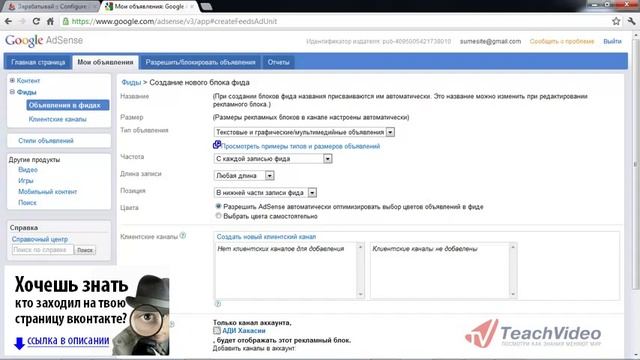This screenshot has width=640, height=360.
Task: Open Разрешить/блокировать объявления tab
Action: [200, 62]
